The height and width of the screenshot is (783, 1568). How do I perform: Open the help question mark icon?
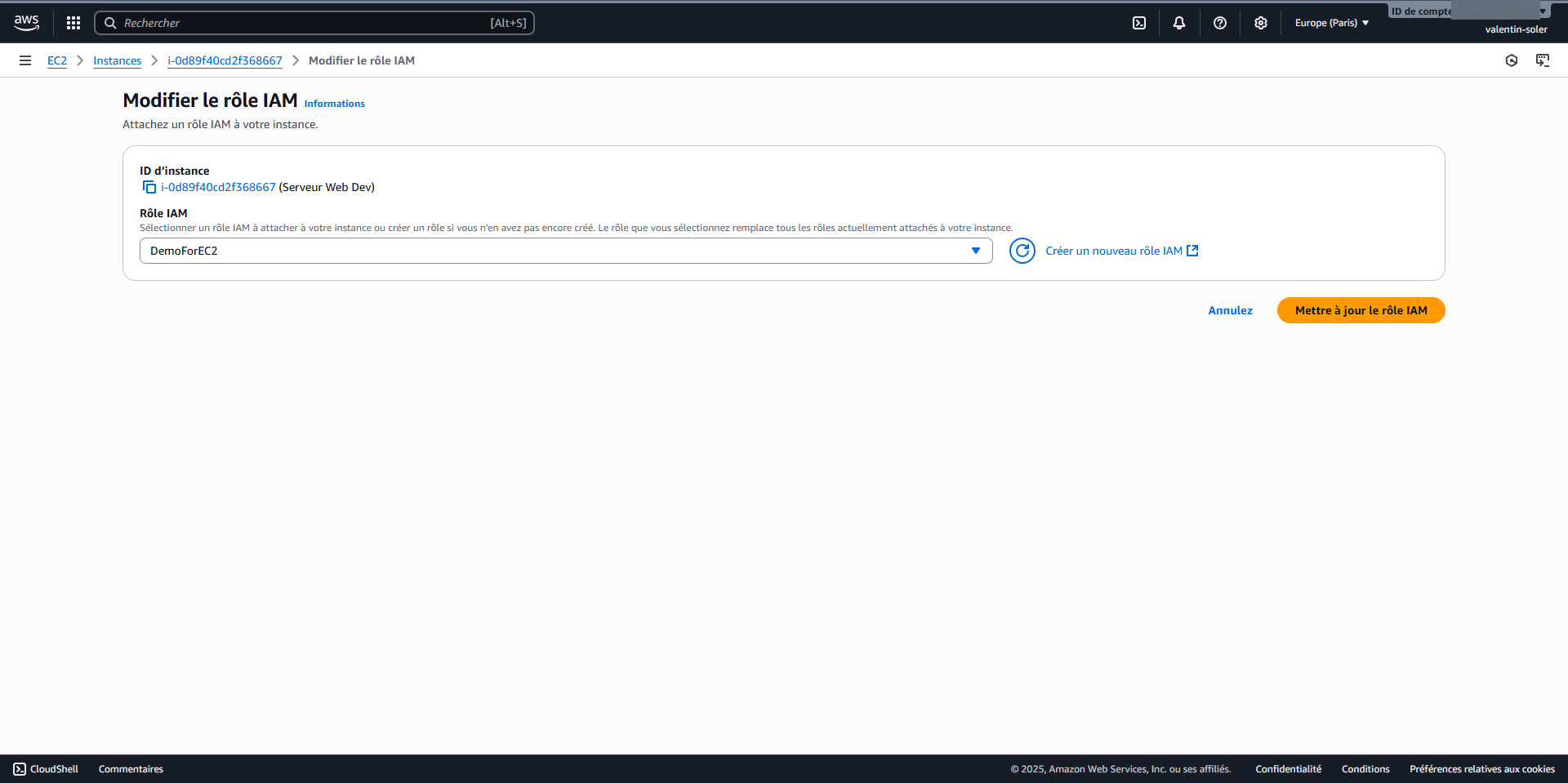point(1220,23)
